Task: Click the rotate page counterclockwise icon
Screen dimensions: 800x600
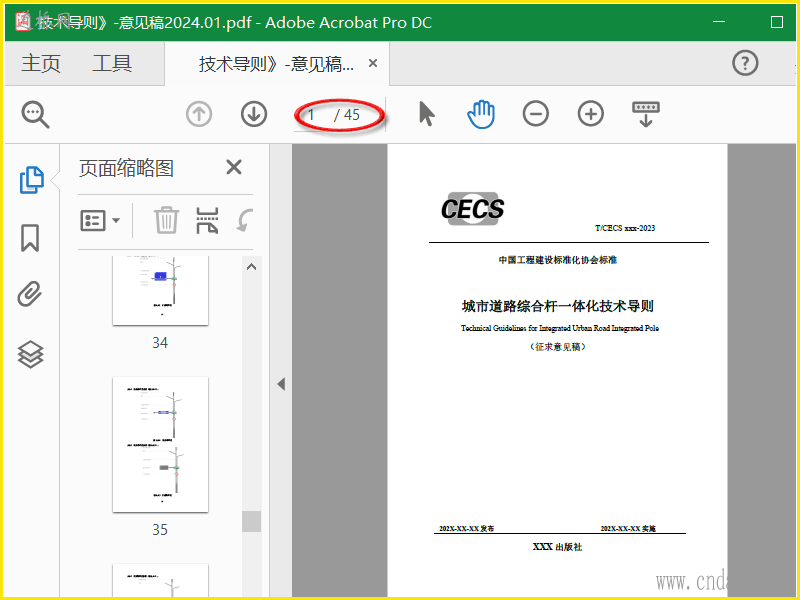Action: point(245,221)
